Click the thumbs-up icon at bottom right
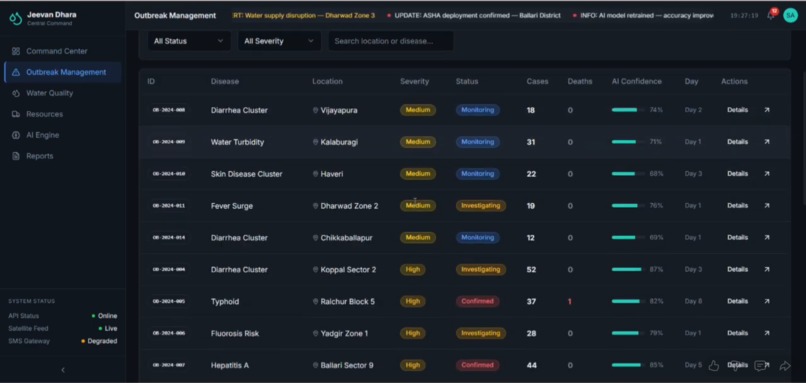This screenshot has width=806, height=383. click(713, 366)
